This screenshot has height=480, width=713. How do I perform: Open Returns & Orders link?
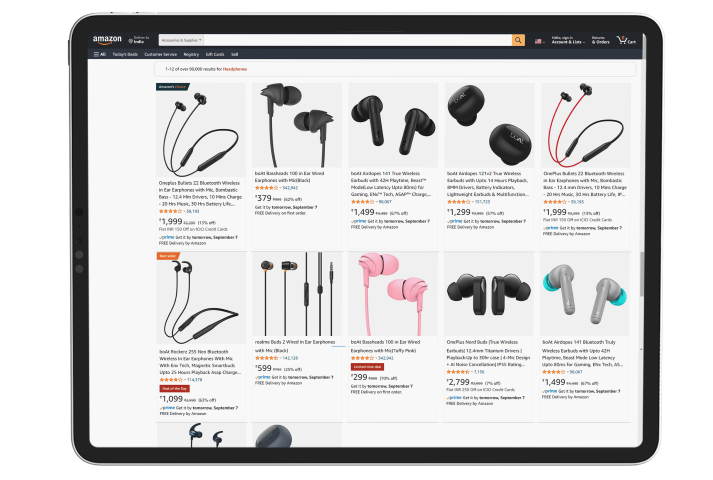pyautogui.click(x=600, y=40)
